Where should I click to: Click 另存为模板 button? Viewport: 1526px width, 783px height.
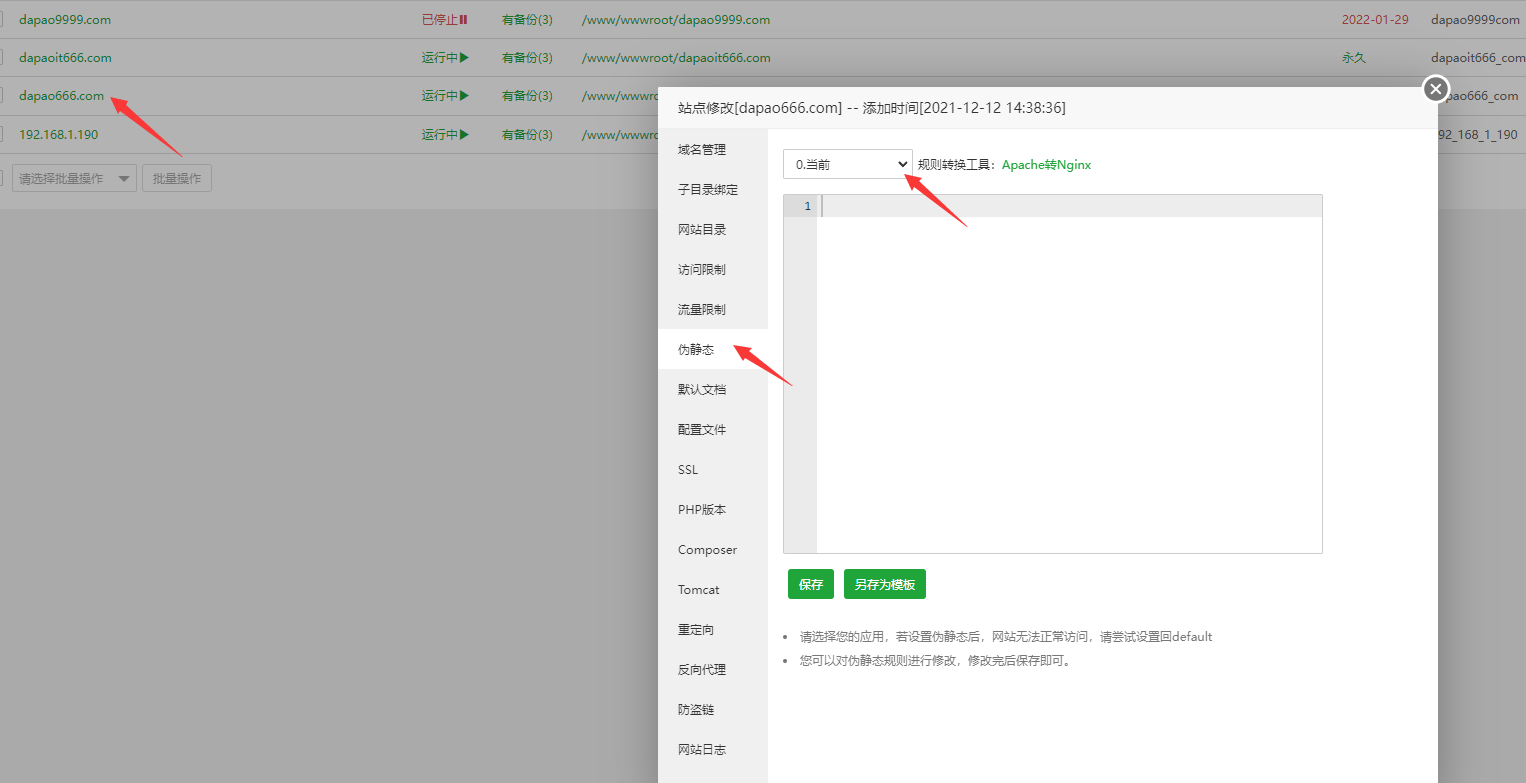point(885,584)
